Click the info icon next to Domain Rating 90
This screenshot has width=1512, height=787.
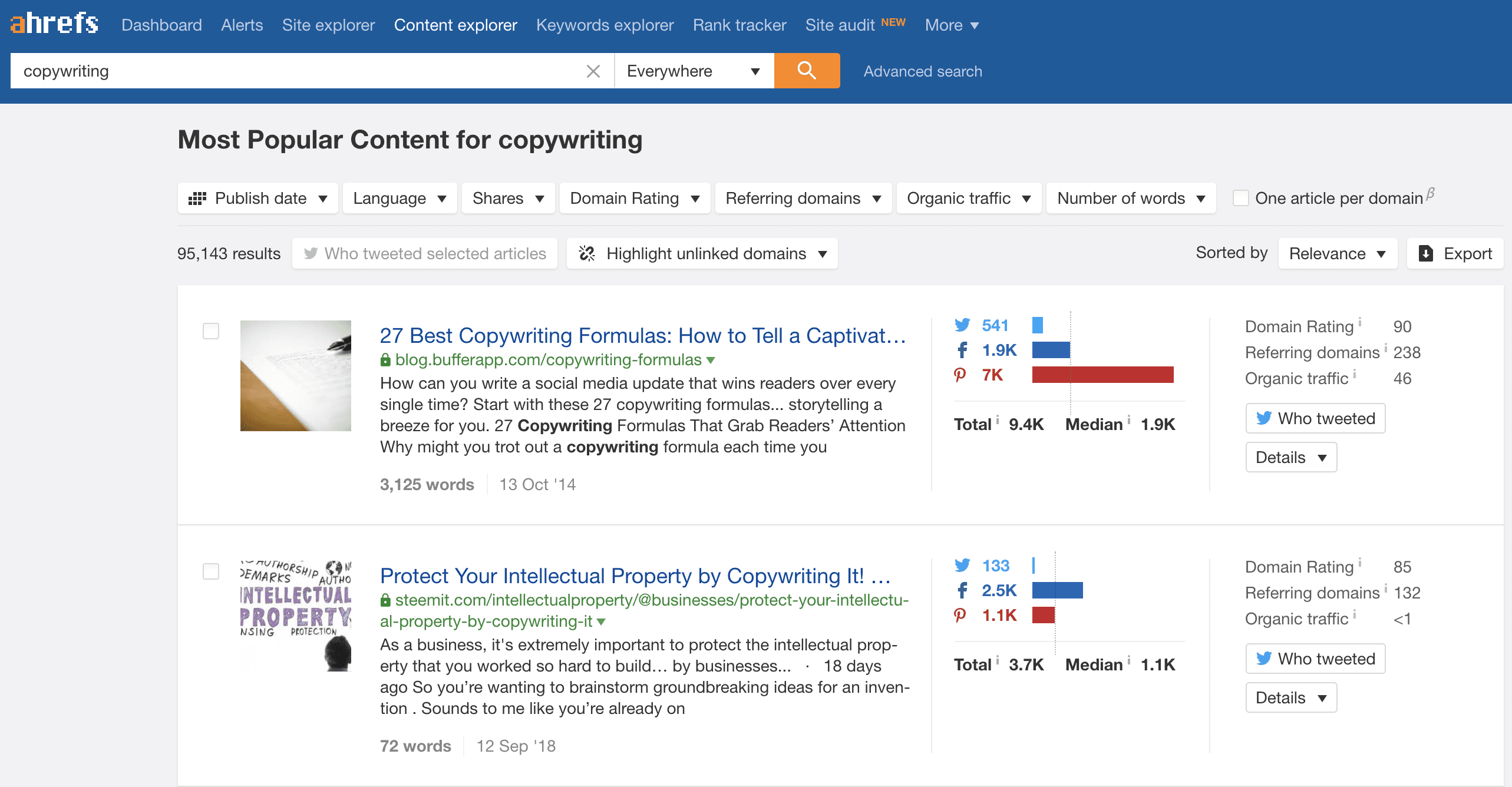point(1360,322)
